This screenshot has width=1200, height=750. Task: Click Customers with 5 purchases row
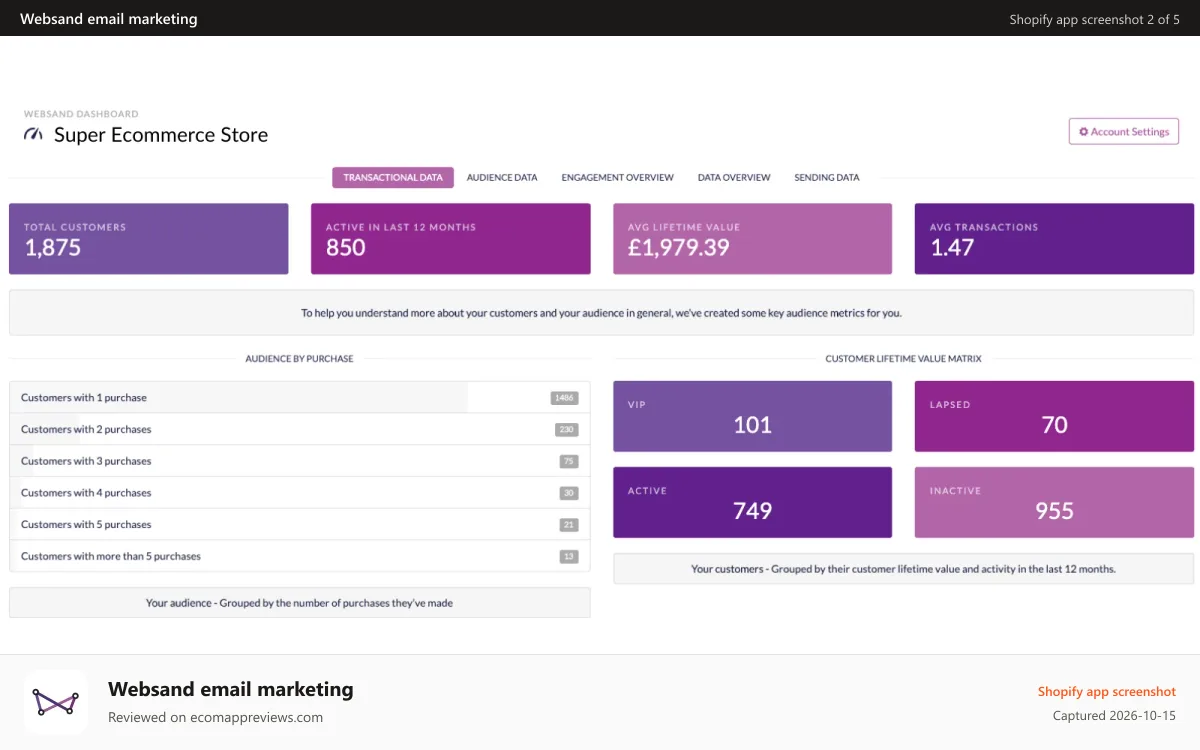coord(299,524)
